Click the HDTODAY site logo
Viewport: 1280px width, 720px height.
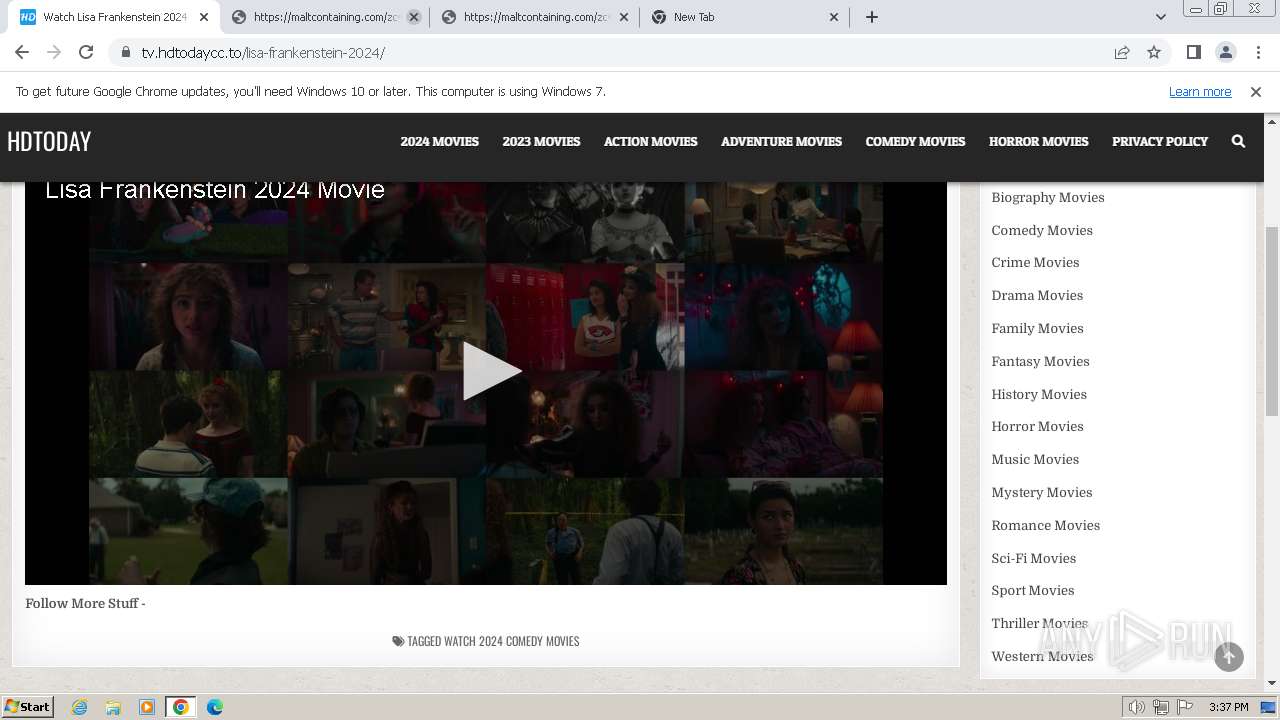(x=49, y=141)
